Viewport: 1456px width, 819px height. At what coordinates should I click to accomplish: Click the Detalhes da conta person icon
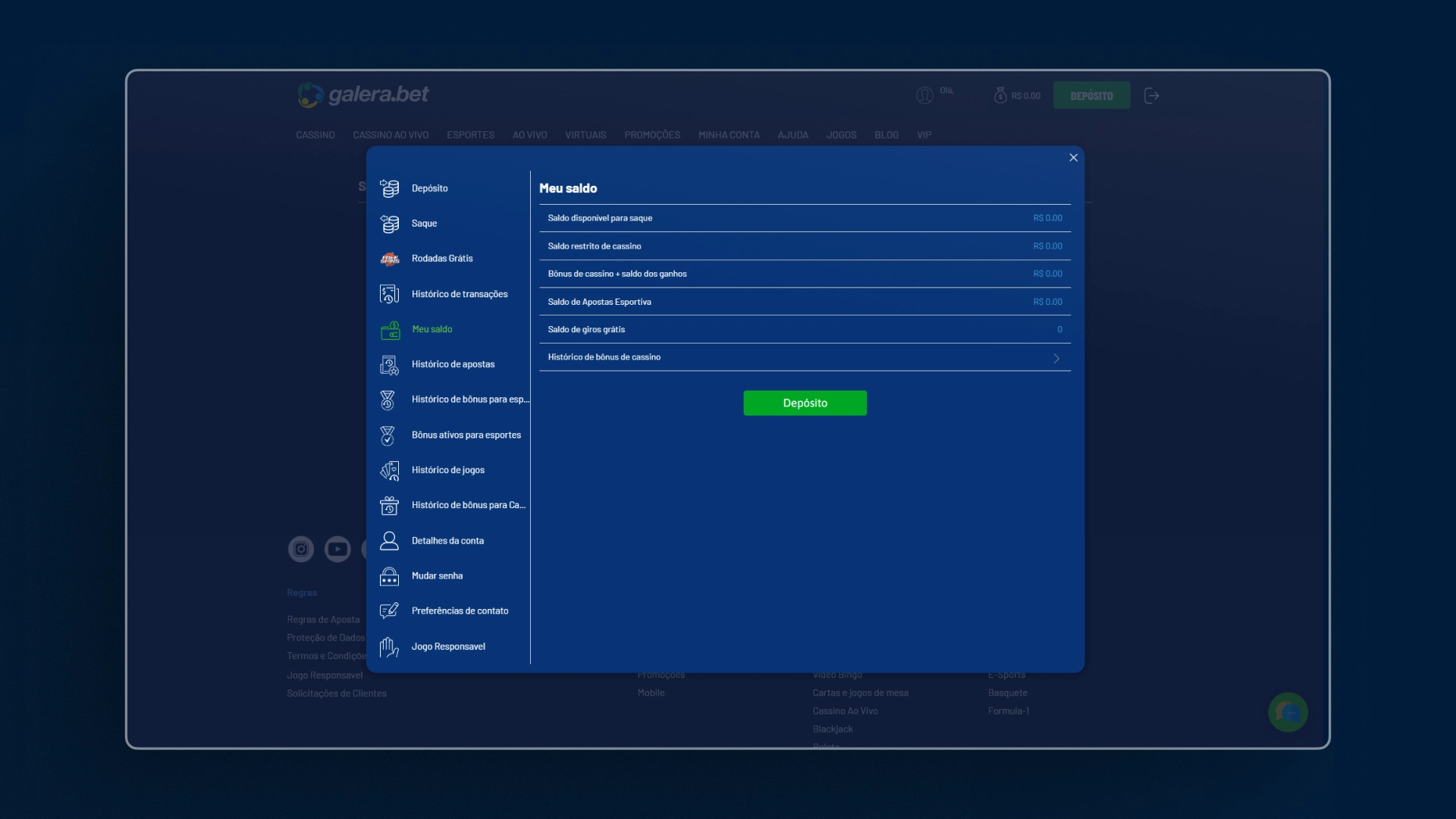[x=389, y=541]
